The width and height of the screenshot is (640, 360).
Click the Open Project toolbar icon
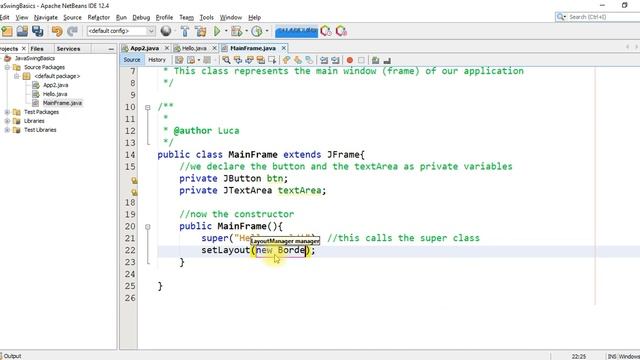[x=22, y=31]
